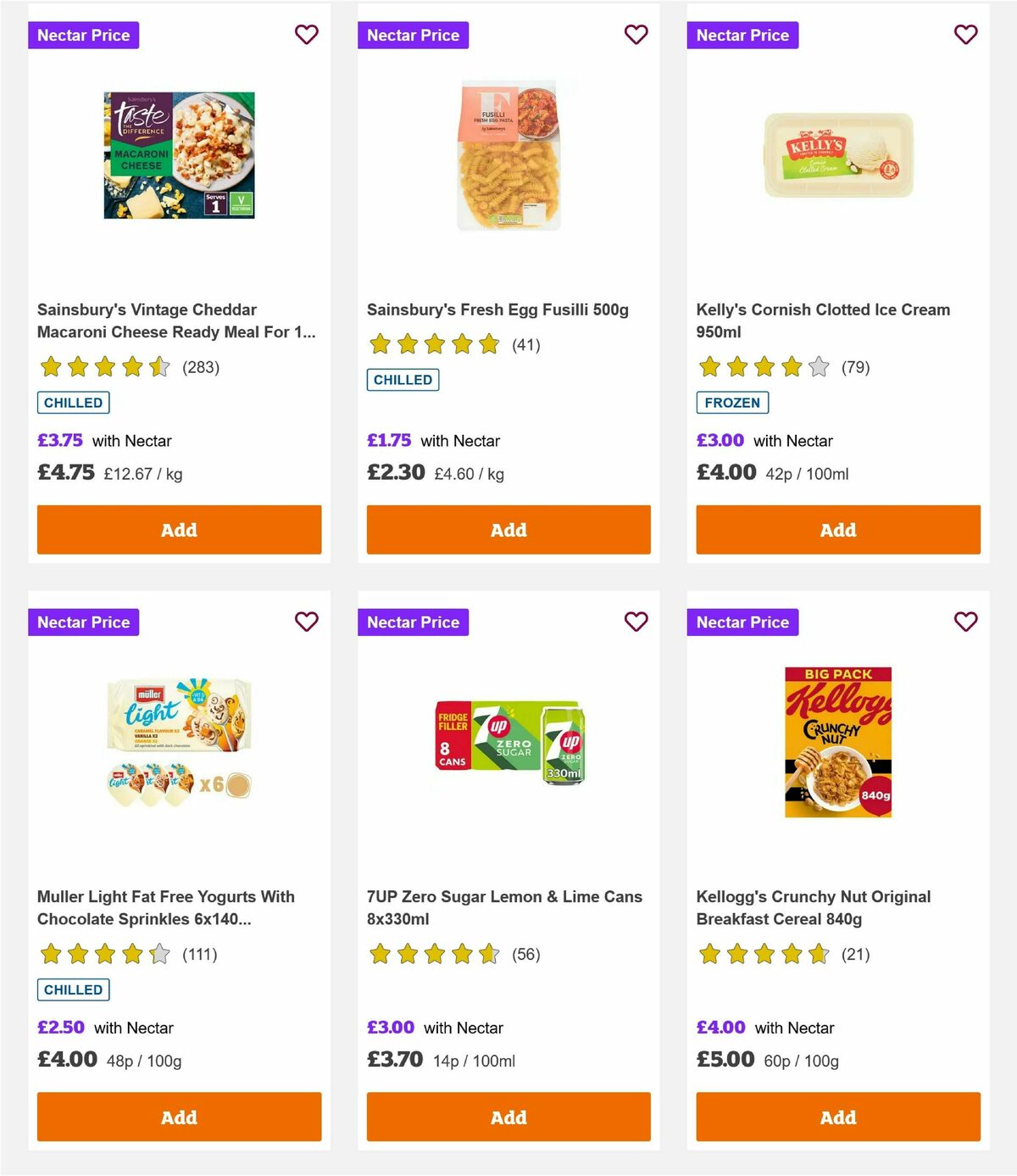Add Kellogg's Crunchy Nut to basket

[x=837, y=1117]
